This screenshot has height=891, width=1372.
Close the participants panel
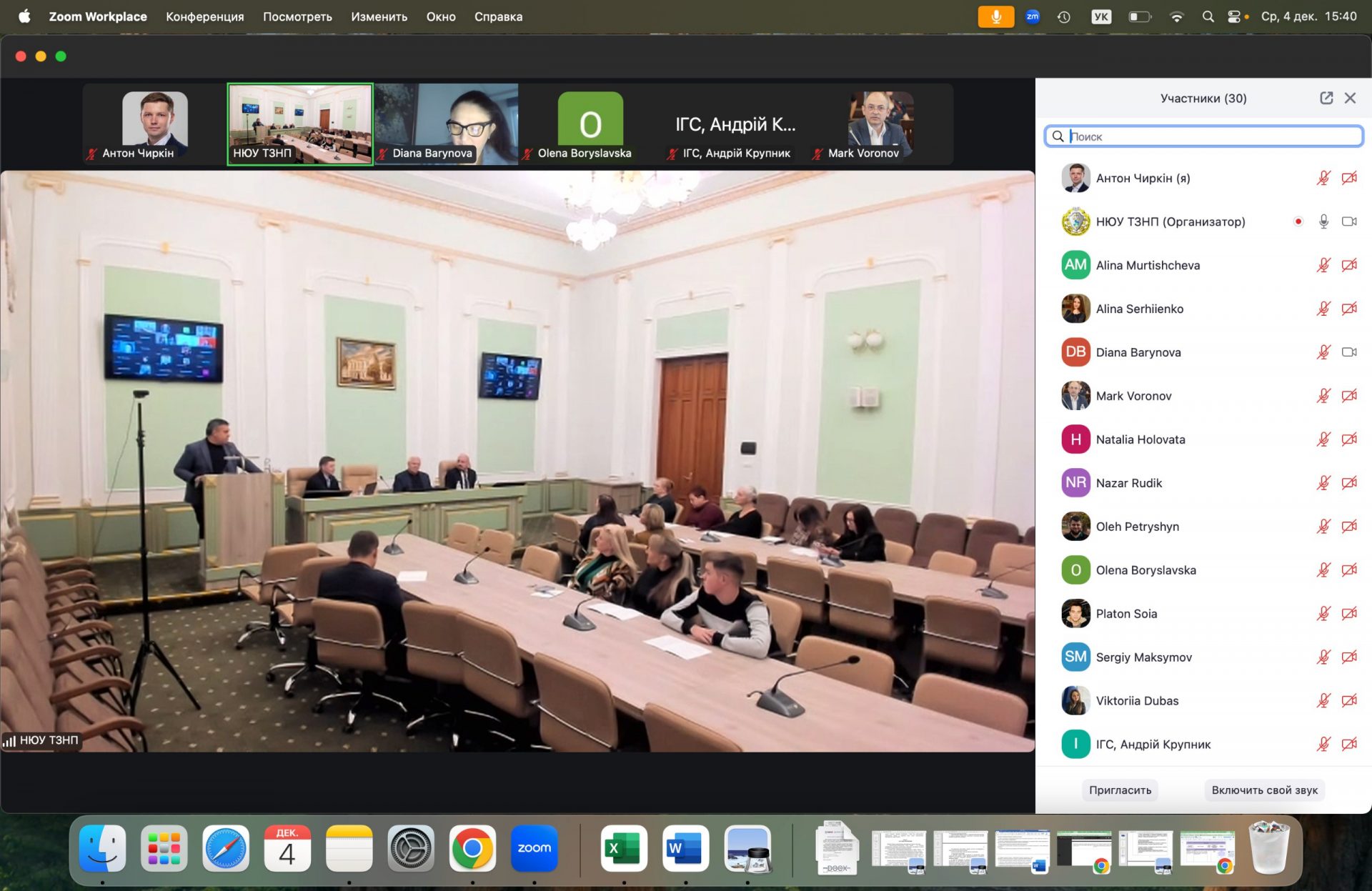tap(1350, 98)
